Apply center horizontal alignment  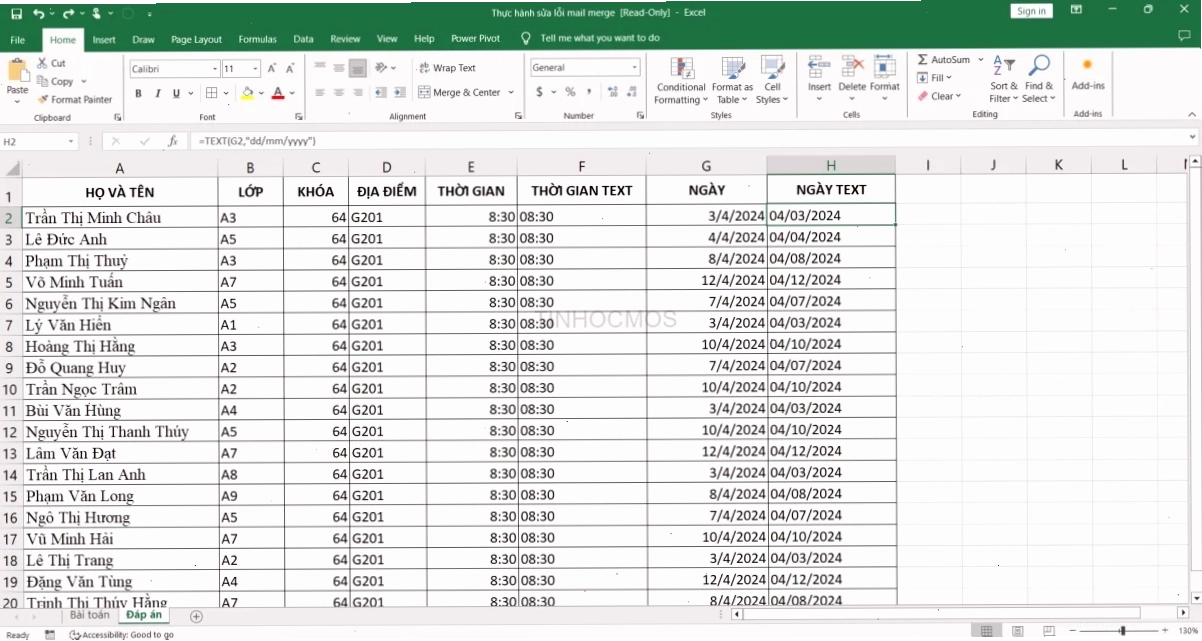pyautogui.click(x=339, y=92)
